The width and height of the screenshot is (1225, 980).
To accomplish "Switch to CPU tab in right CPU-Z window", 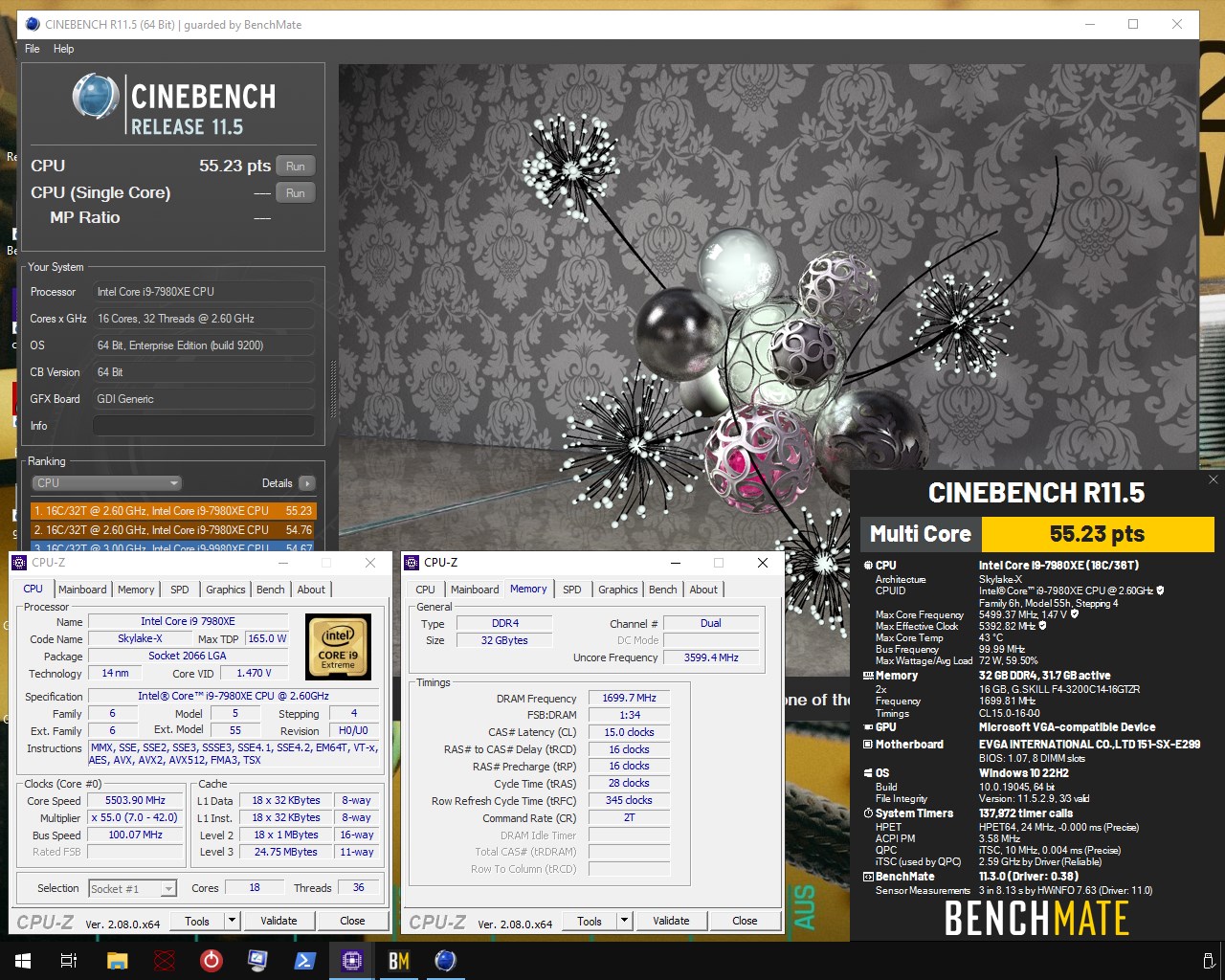I will click(x=425, y=590).
